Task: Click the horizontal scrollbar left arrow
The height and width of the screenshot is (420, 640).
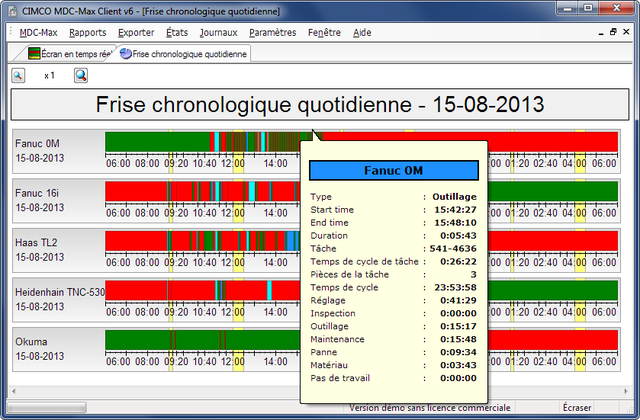Action: [14, 391]
